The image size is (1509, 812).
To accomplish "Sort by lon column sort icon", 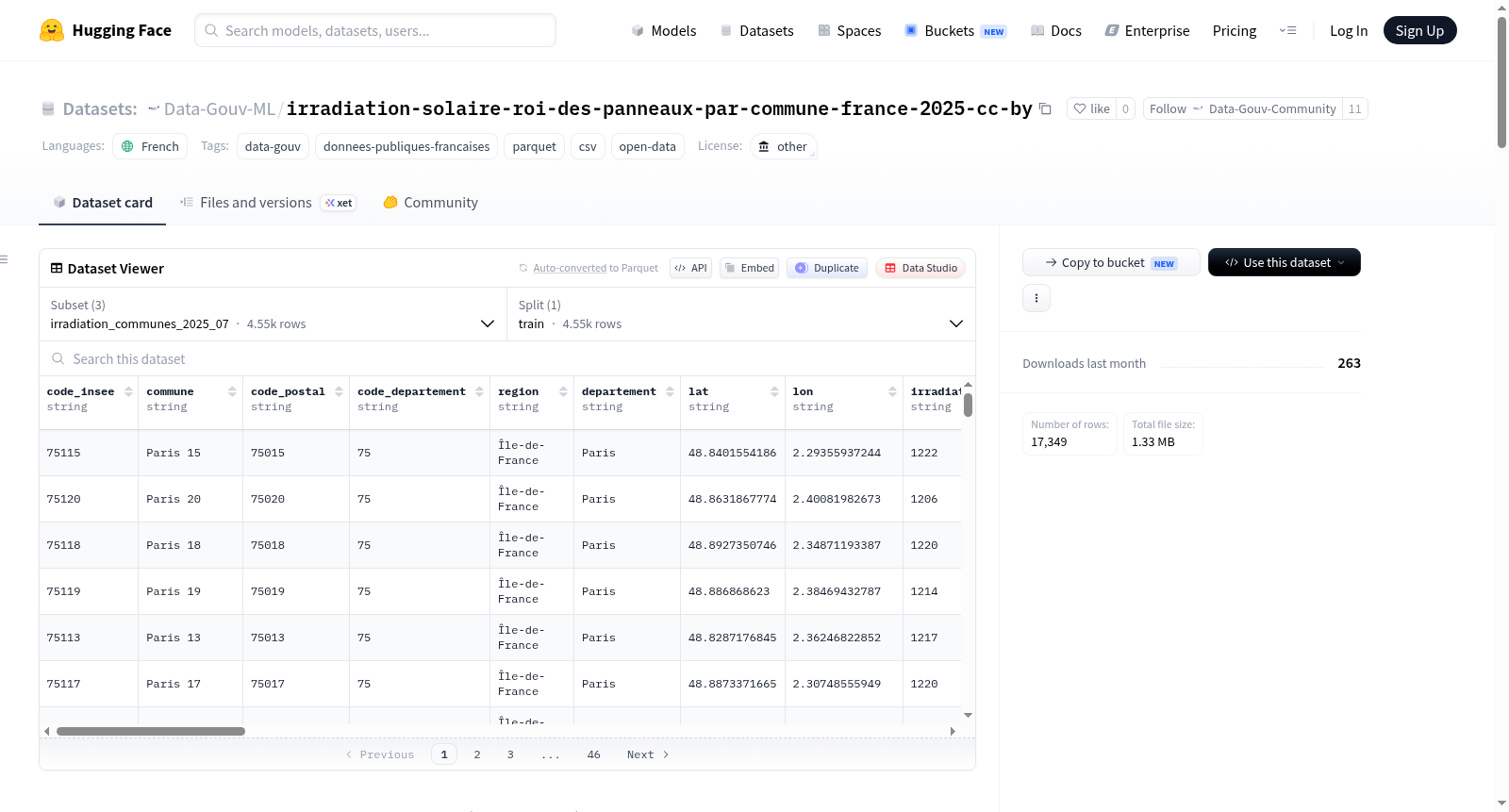I will pos(892,391).
